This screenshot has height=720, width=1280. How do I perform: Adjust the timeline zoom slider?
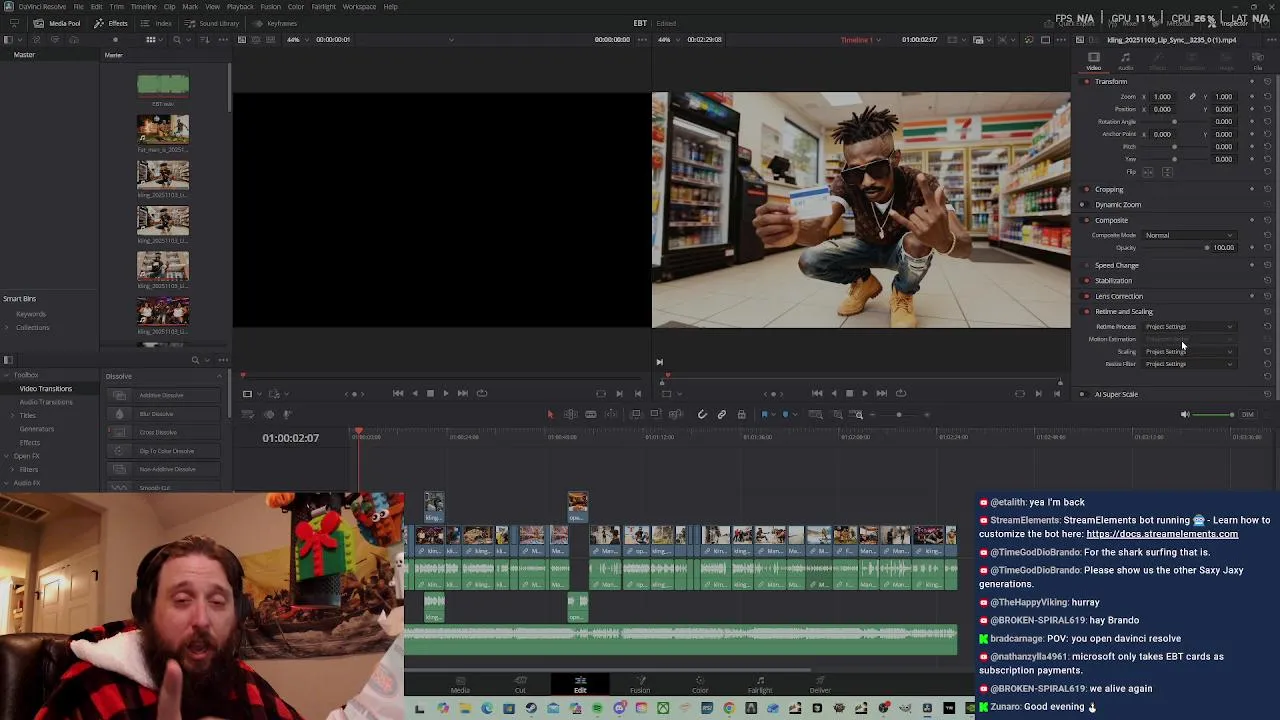click(x=898, y=414)
